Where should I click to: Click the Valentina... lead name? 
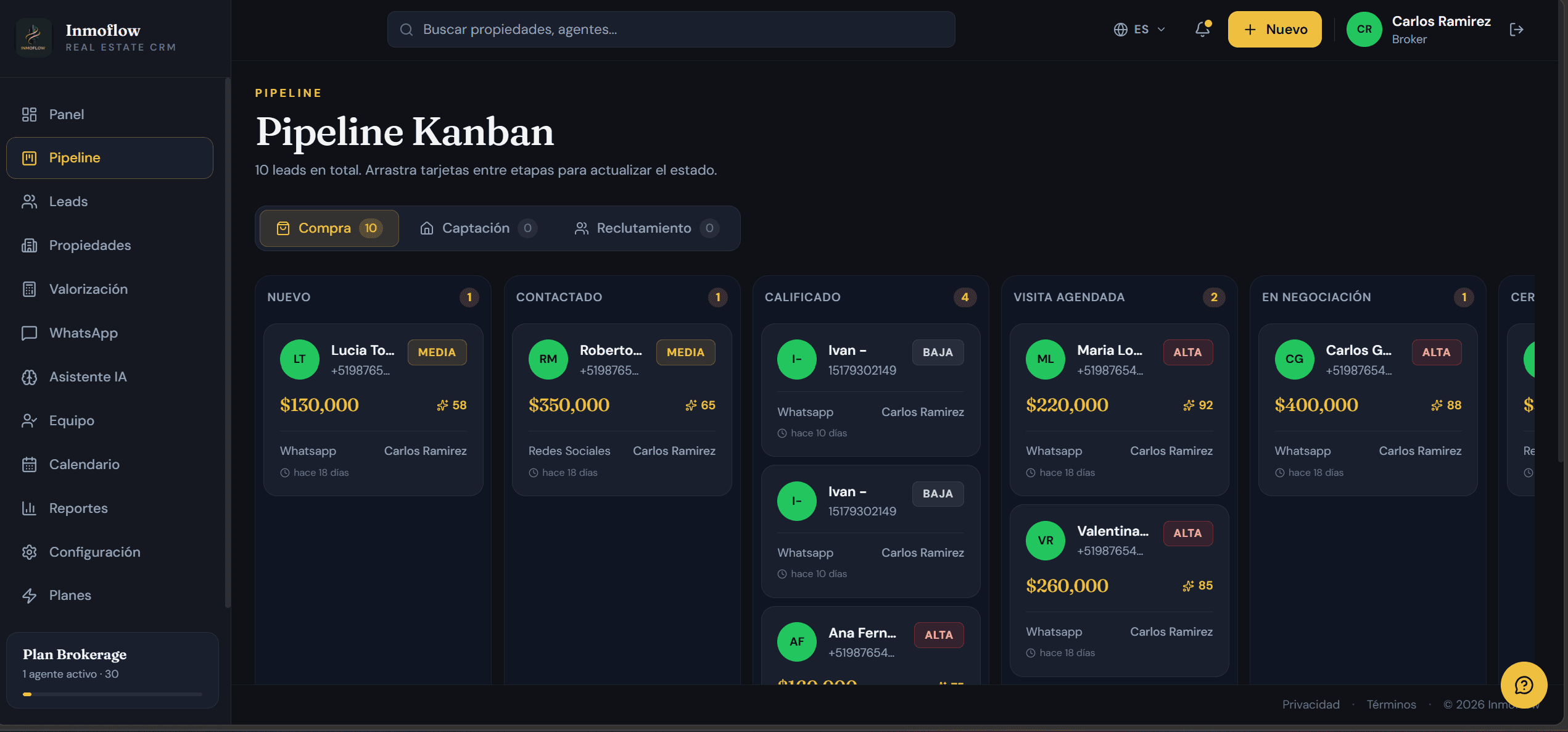pyautogui.click(x=1113, y=531)
